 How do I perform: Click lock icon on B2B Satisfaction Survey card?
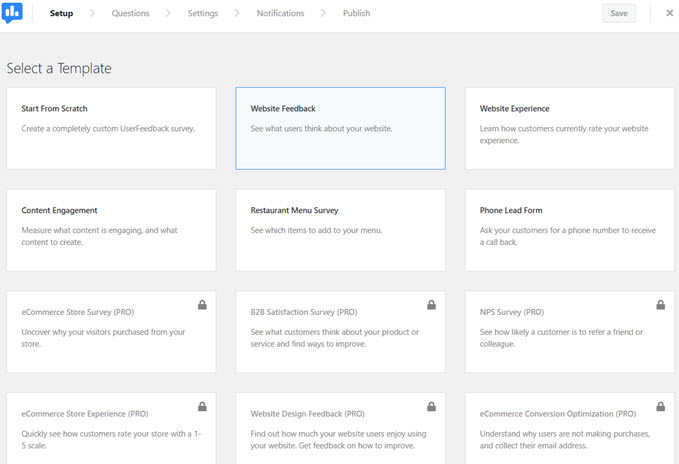point(431,305)
